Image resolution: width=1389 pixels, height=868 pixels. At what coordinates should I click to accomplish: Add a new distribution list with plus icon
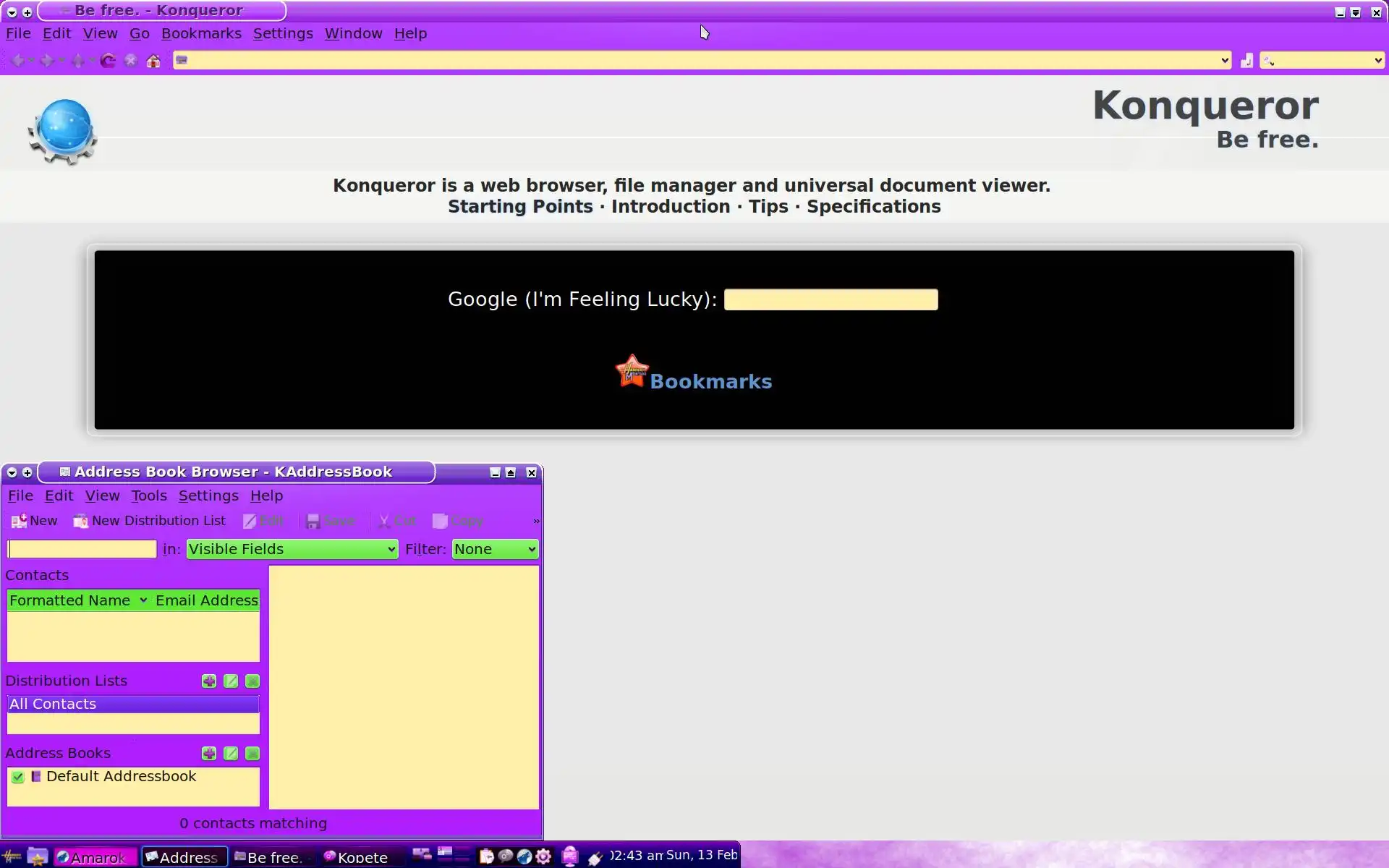[209, 681]
